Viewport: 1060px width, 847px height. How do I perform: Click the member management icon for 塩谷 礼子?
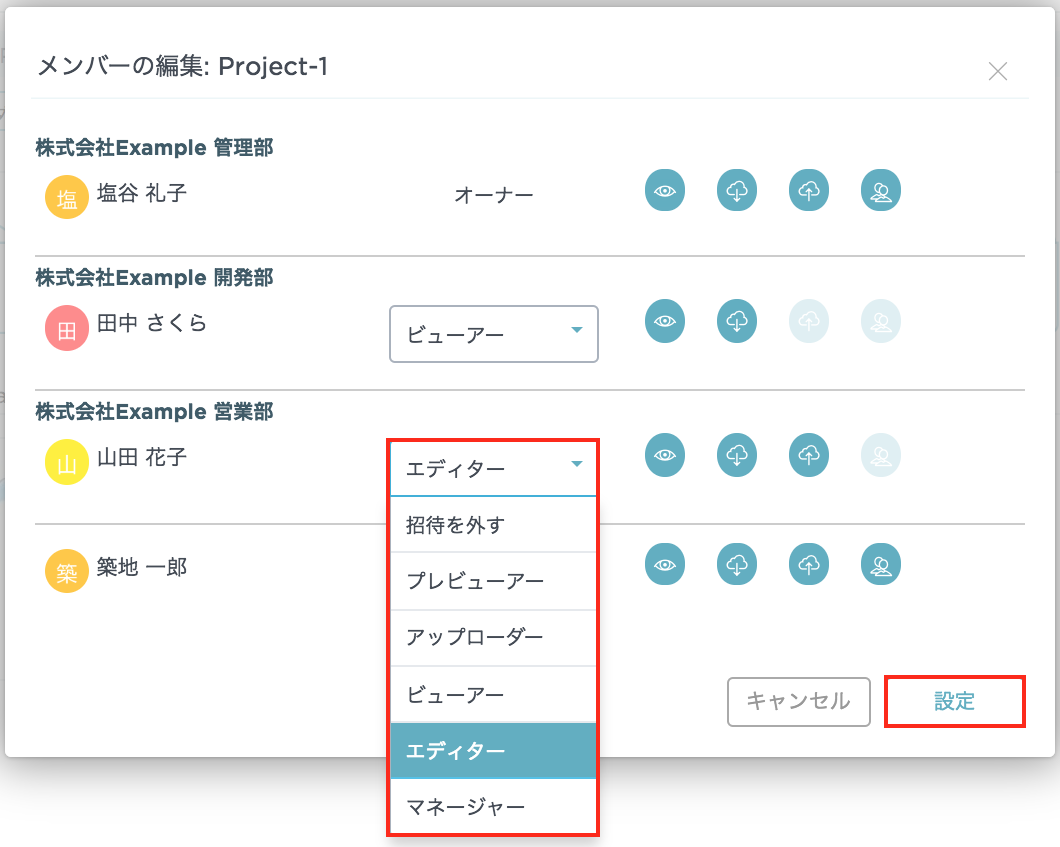tap(880, 190)
